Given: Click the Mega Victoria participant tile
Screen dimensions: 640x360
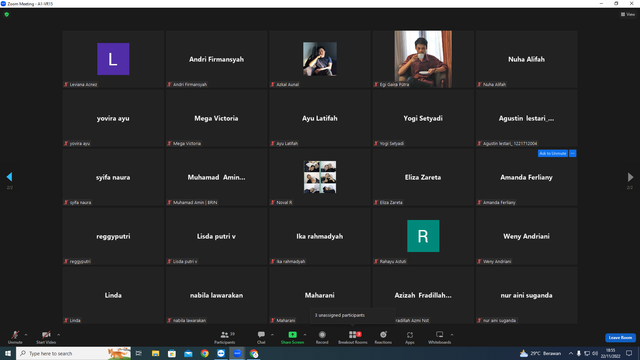Looking at the screenshot, I should coord(216,118).
